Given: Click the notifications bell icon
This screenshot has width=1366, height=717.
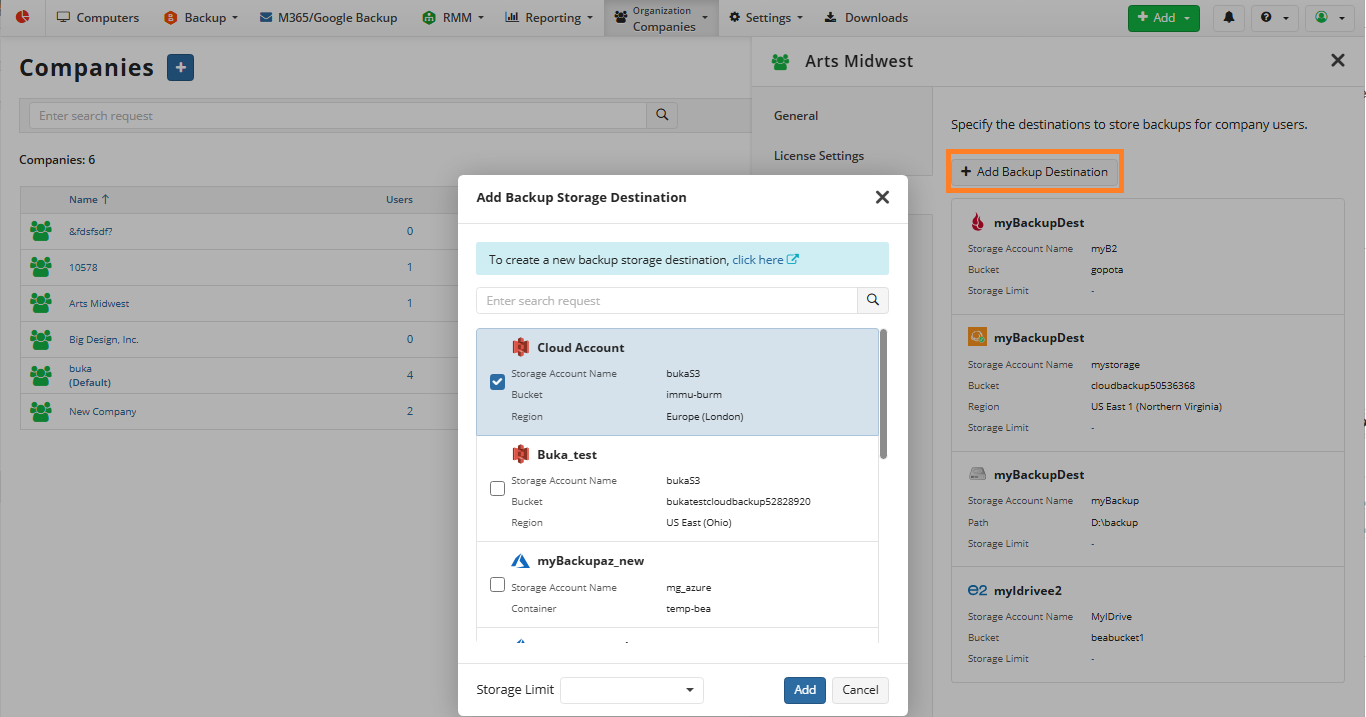Looking at the screenshot, I should 1228,18.
